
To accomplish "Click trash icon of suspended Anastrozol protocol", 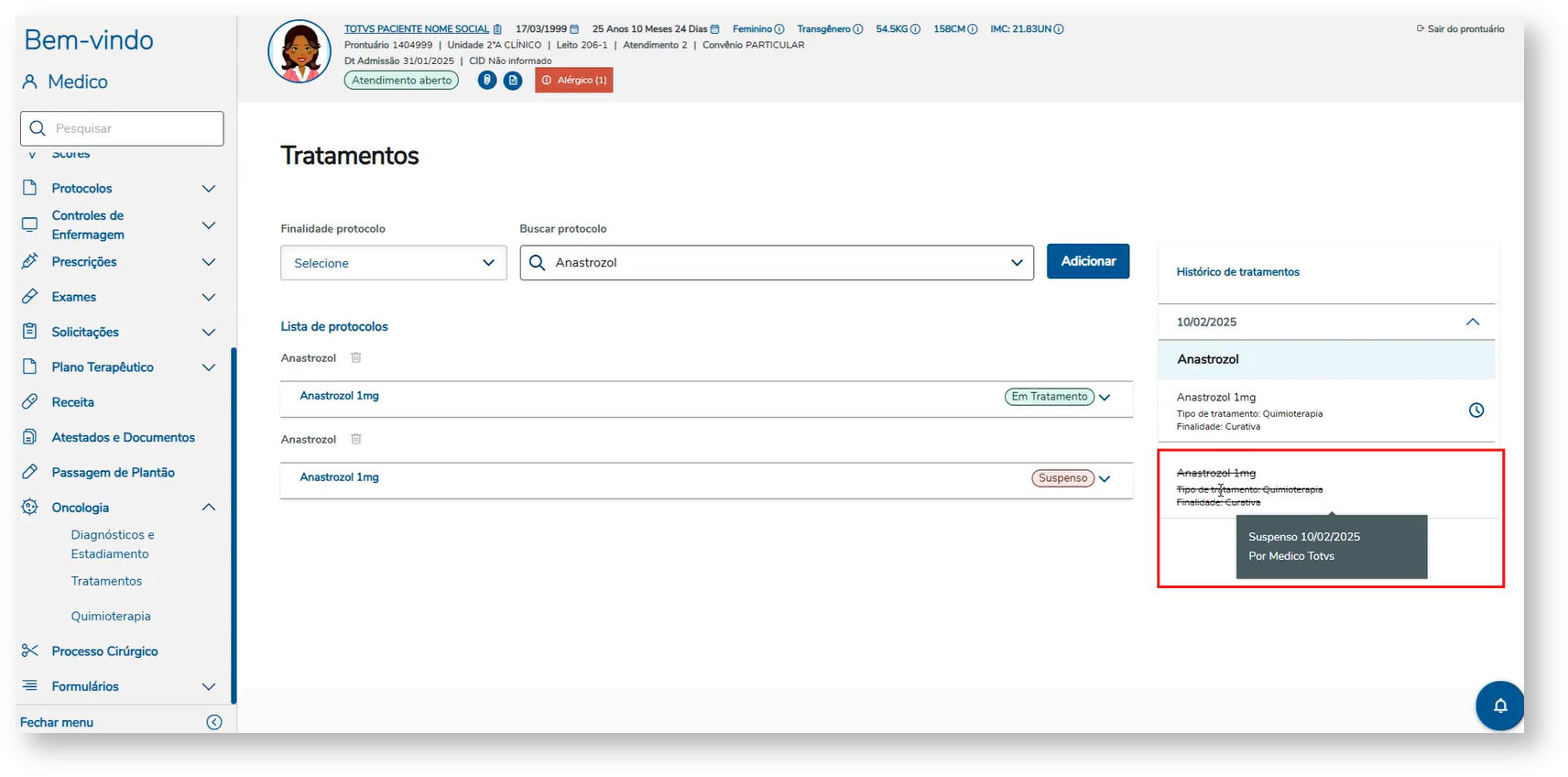I will point(356,440).
